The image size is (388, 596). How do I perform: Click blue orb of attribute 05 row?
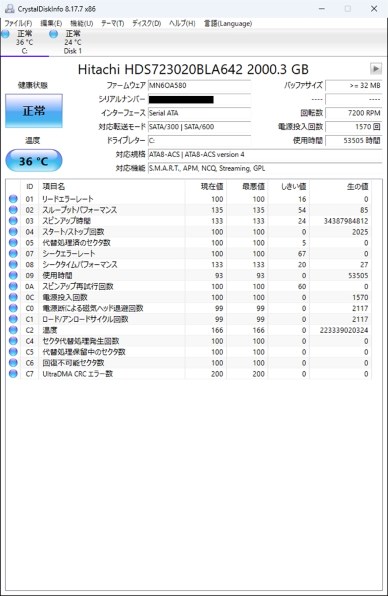[13, 243]
